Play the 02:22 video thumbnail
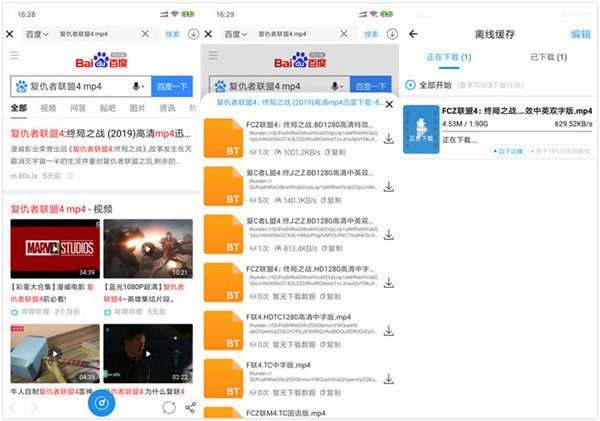The width and height of the screenshot is (600, 421). pos(148,354)
